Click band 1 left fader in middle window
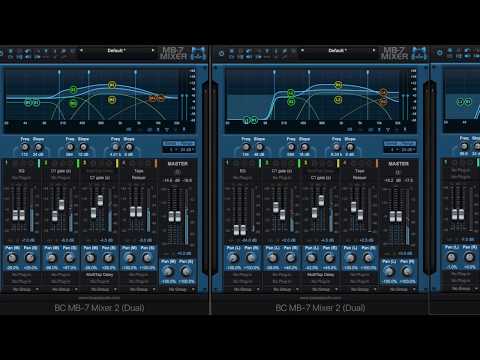The width and height of the screenshot is (480, 360). [236, 230]
